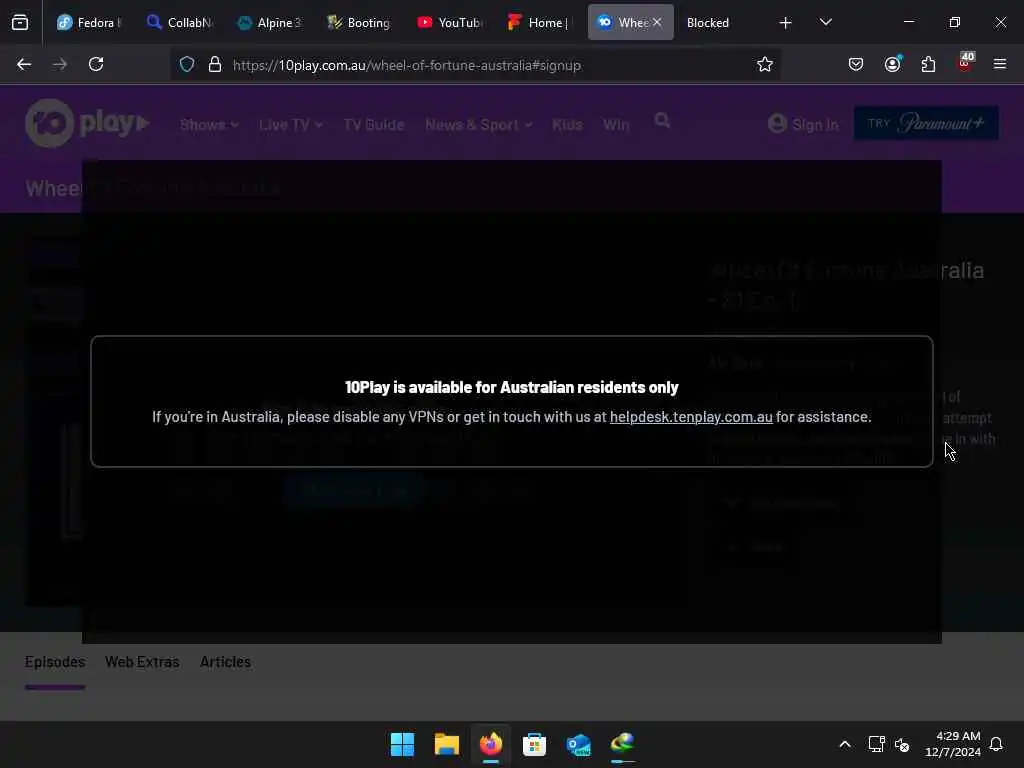
Task: Select the Episodes tab
Action: 55,662
